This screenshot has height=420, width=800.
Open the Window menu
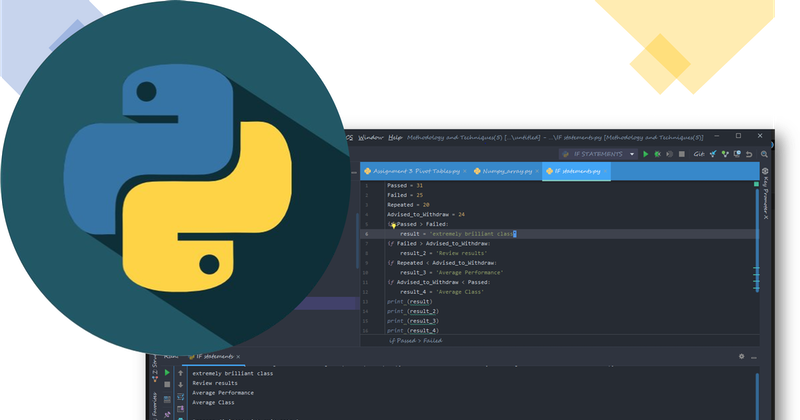pos(370,137)
